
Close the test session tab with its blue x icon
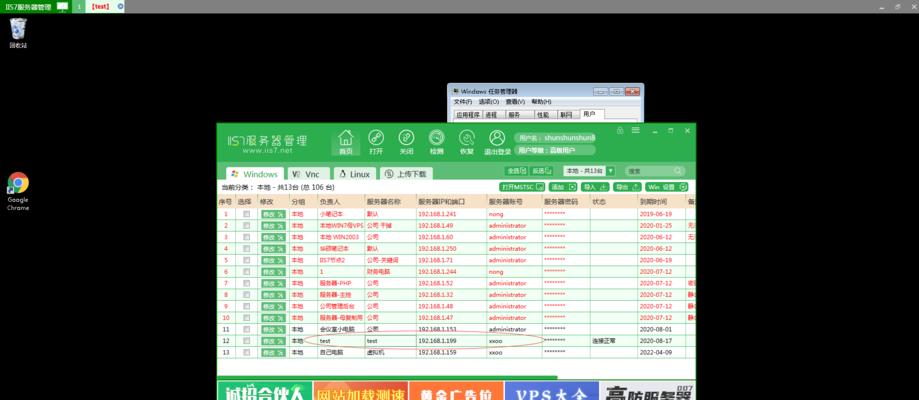point(120,6)
